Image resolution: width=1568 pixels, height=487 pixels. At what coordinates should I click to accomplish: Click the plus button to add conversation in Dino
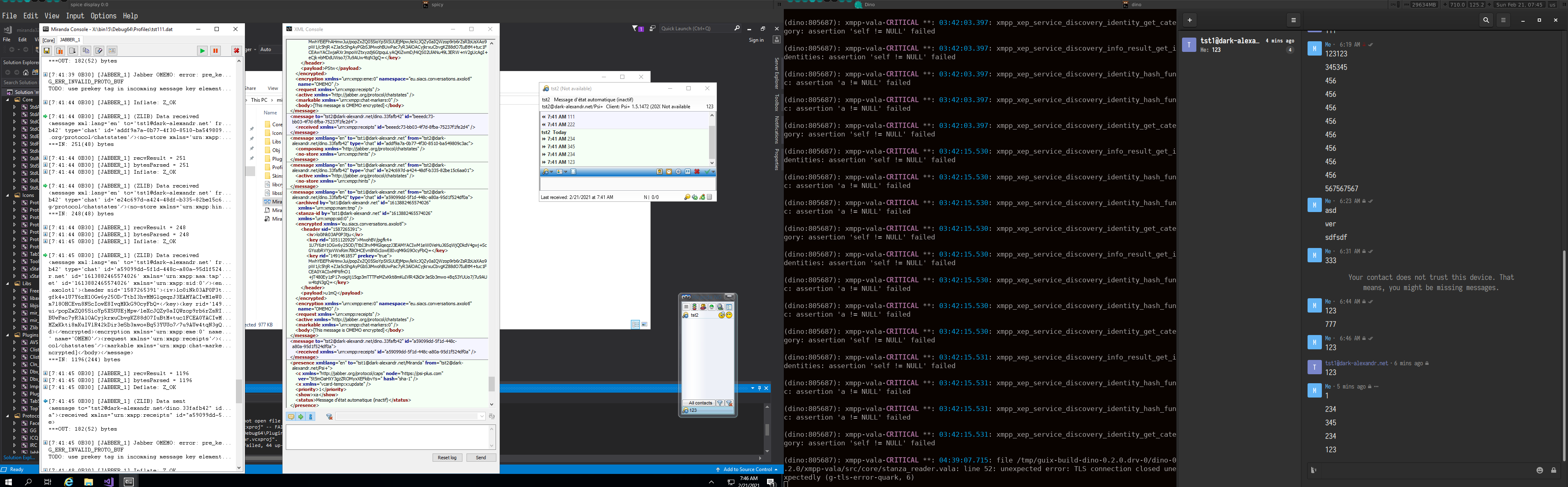1189,20
